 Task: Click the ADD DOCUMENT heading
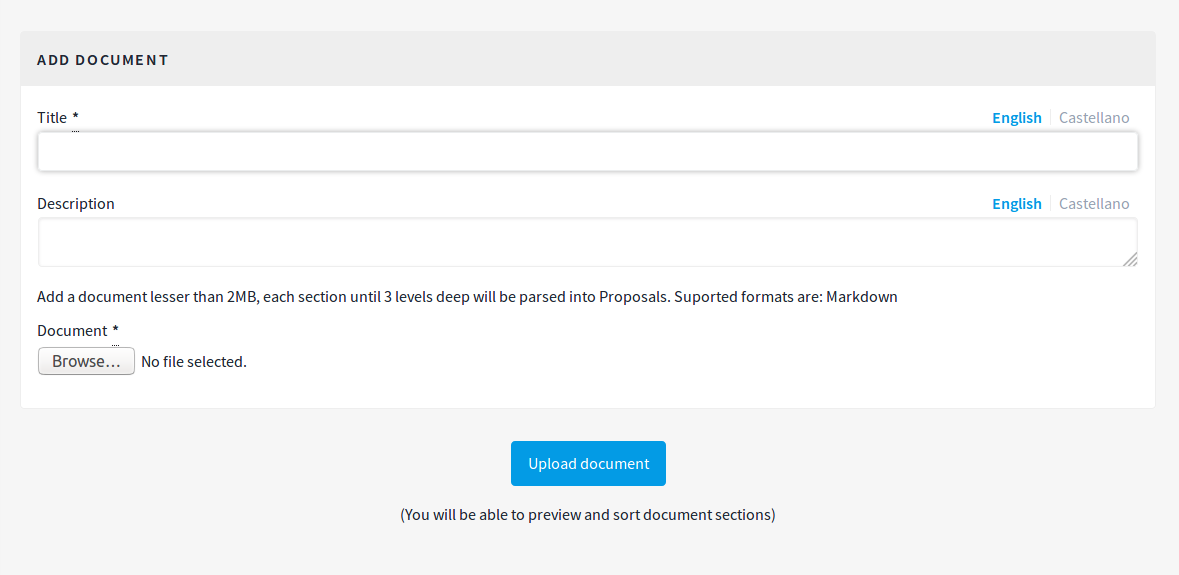point(103,60)
